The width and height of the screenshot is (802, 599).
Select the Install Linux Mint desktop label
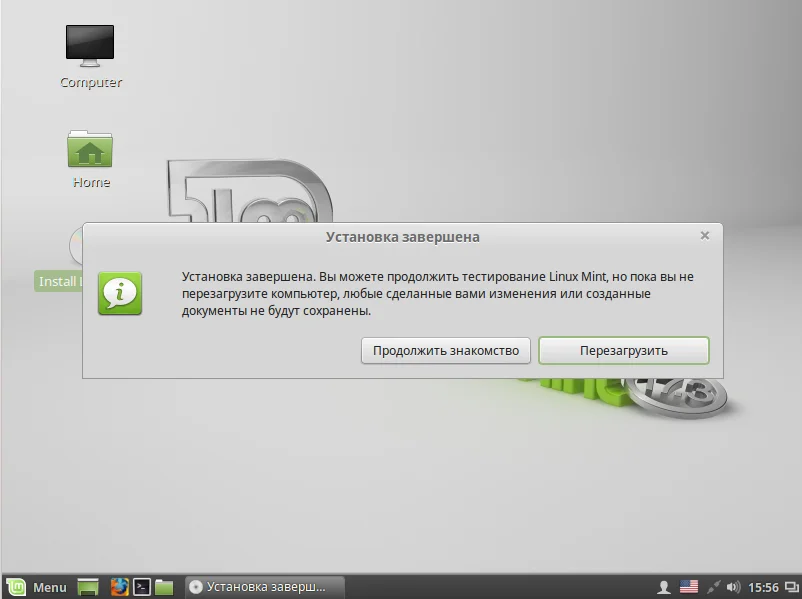click(x=59, y=281)
